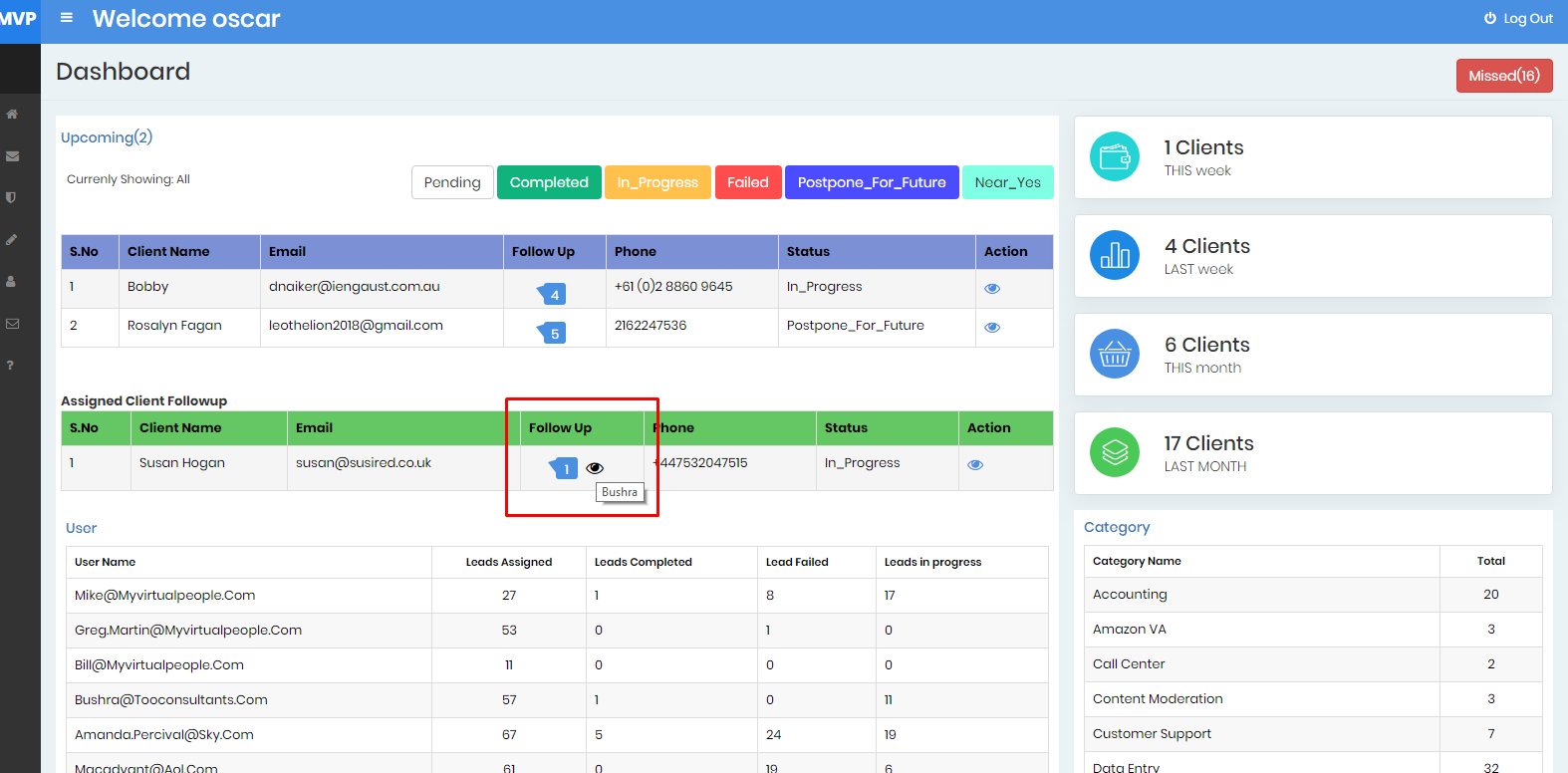Select the shield icon in the sidebar
1568x773 pixels.
click(x=12, y=198)
